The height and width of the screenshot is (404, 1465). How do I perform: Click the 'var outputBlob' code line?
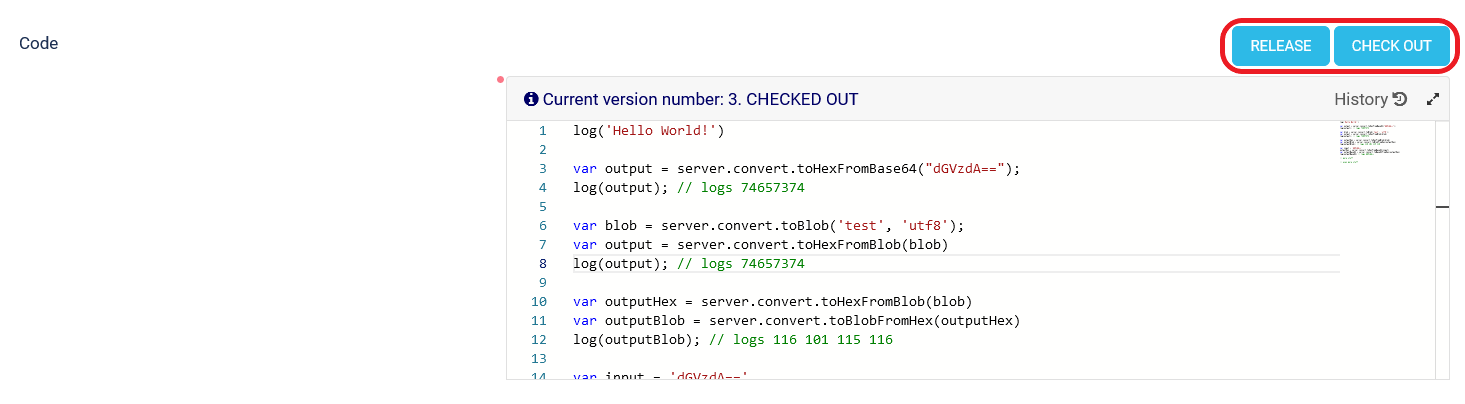tap(796, 321)
